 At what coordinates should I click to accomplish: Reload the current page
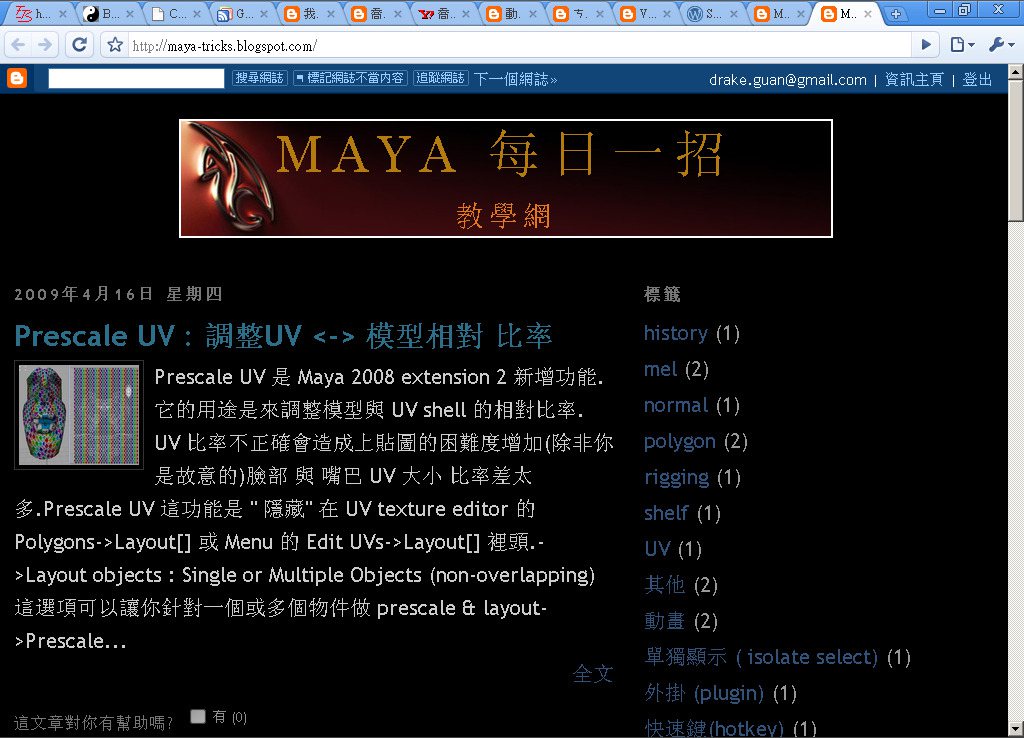(x=79, y=45)
